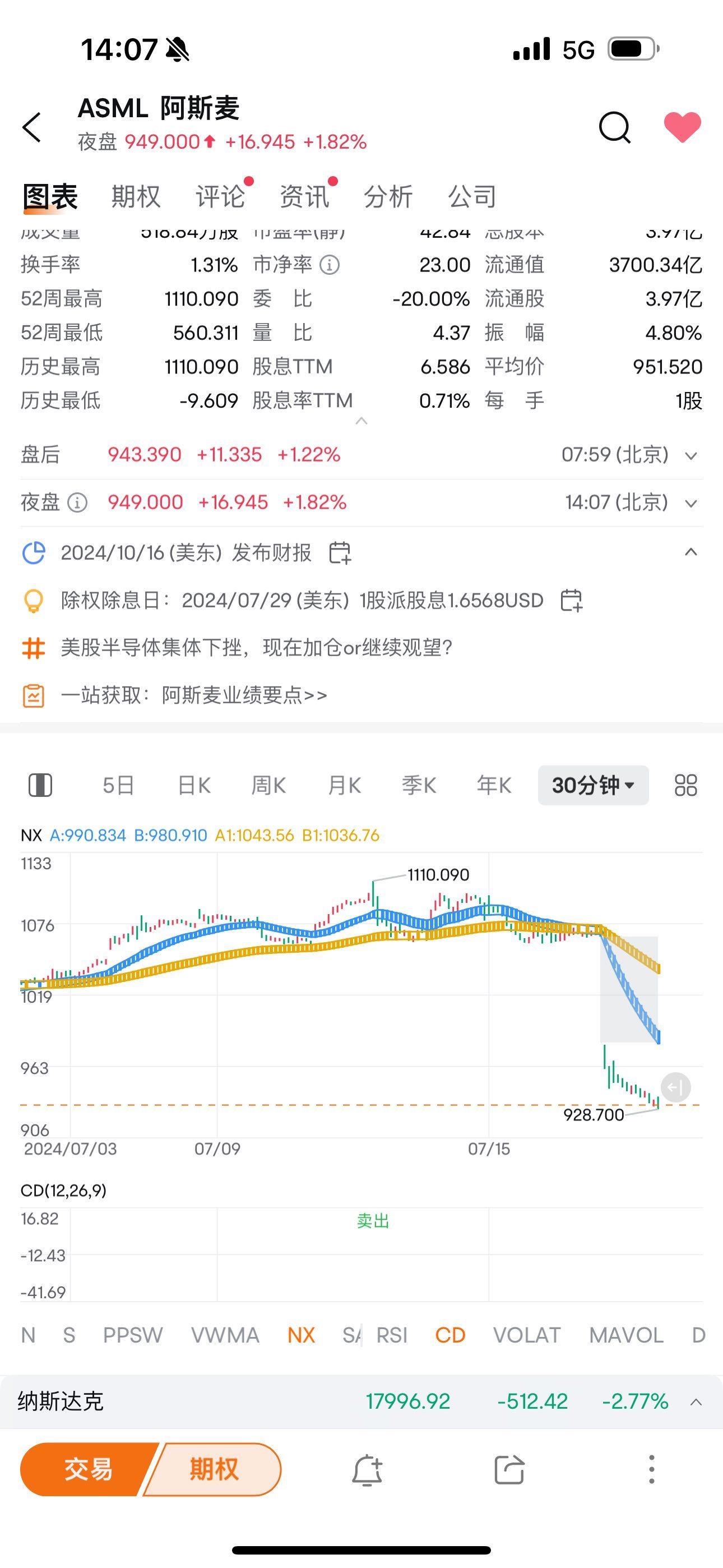Toggle the CD indicator
Viewport: 723px width, 1568px height.
coord(451,1335)
